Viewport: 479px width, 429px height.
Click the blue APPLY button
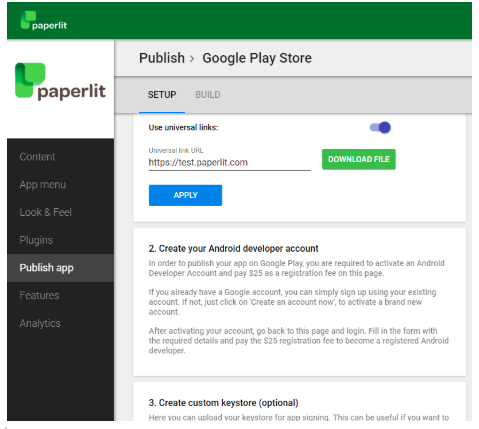[185, 195]
